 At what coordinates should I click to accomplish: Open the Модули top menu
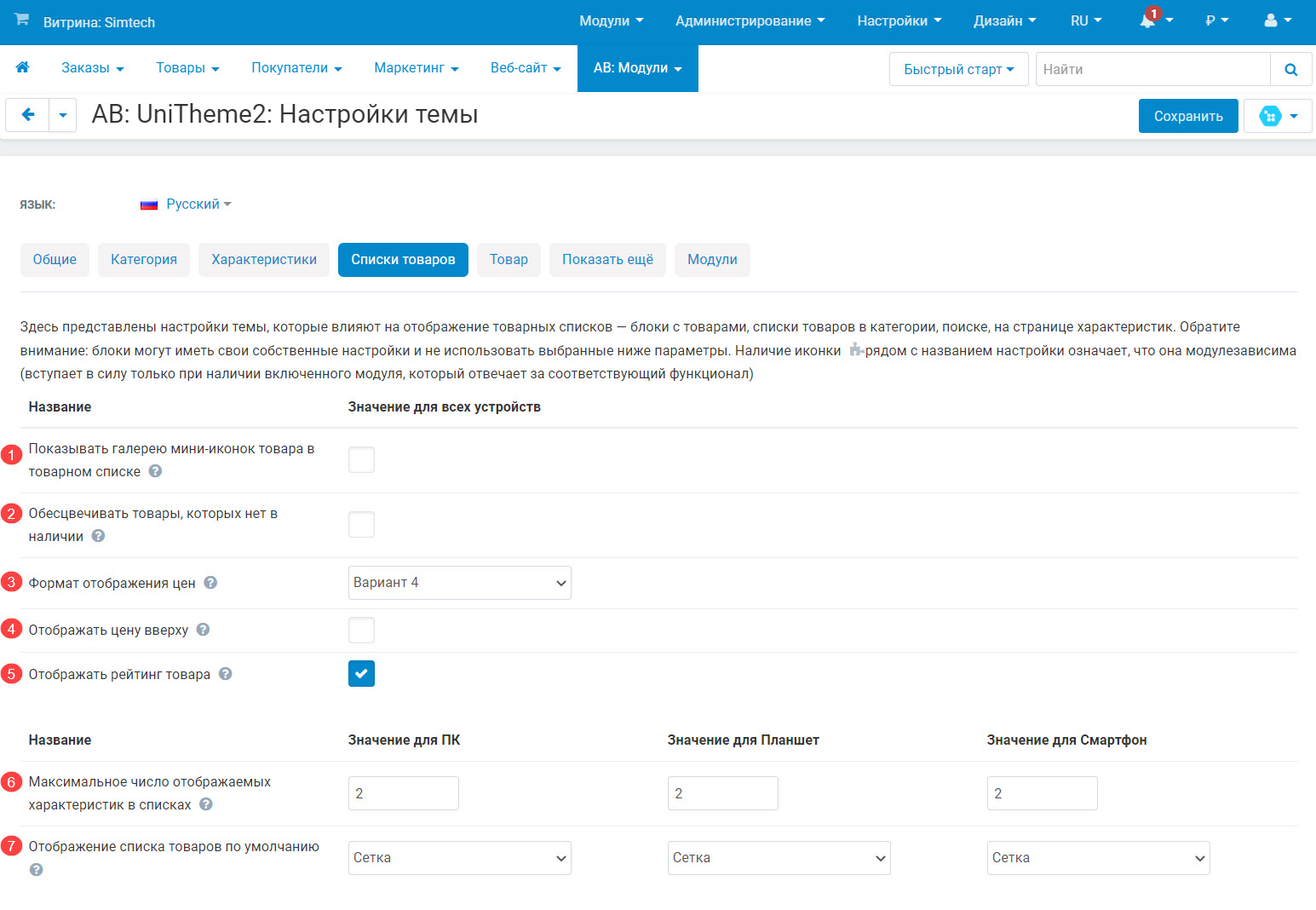point(612,20)
